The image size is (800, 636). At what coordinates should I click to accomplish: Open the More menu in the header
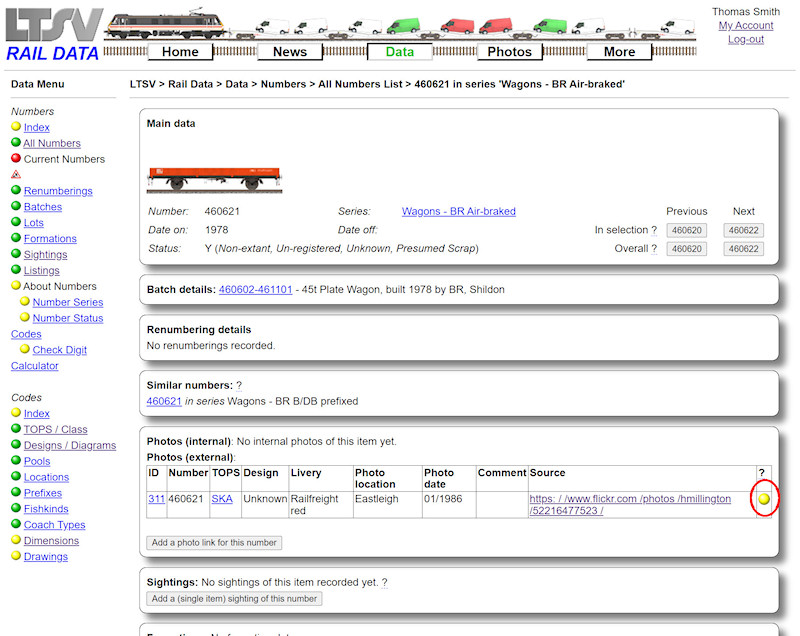[x=619, y=52]
